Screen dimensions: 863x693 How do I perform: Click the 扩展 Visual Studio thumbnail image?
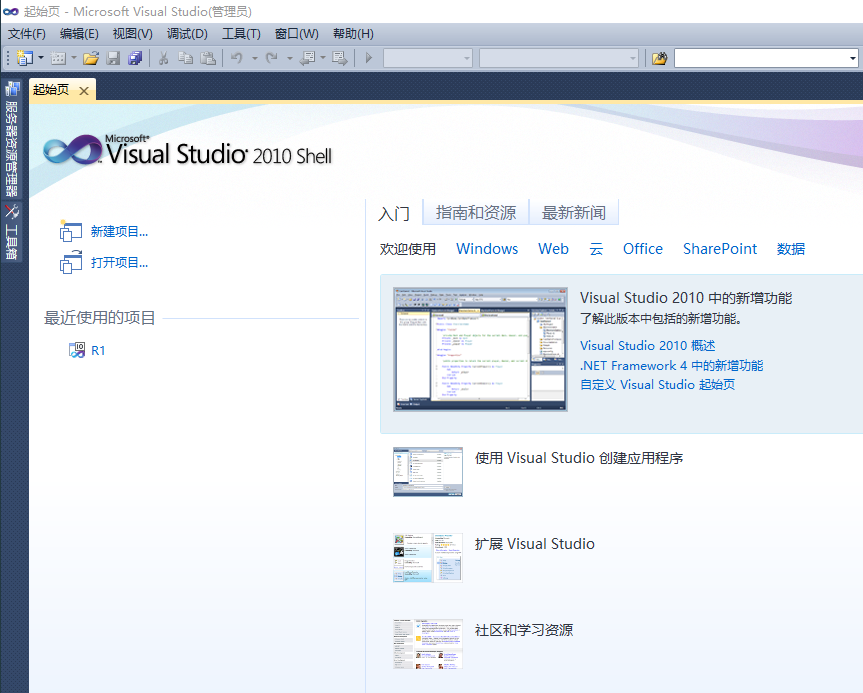coord(428,558)
